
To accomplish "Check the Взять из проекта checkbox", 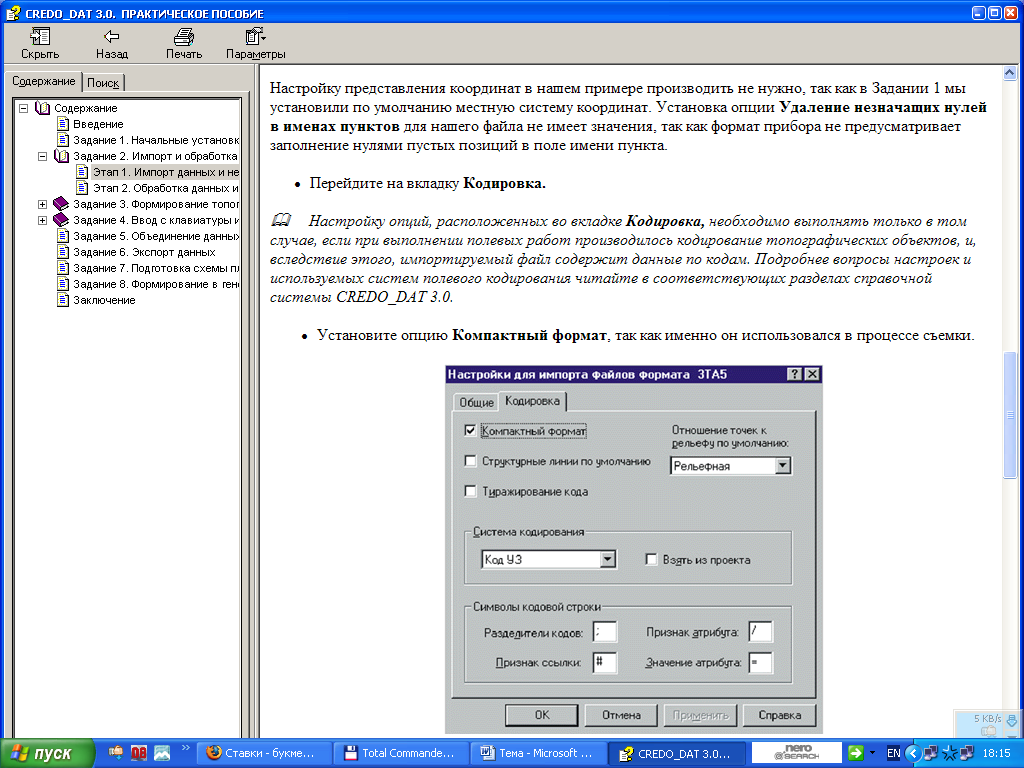I will point(651,560).
